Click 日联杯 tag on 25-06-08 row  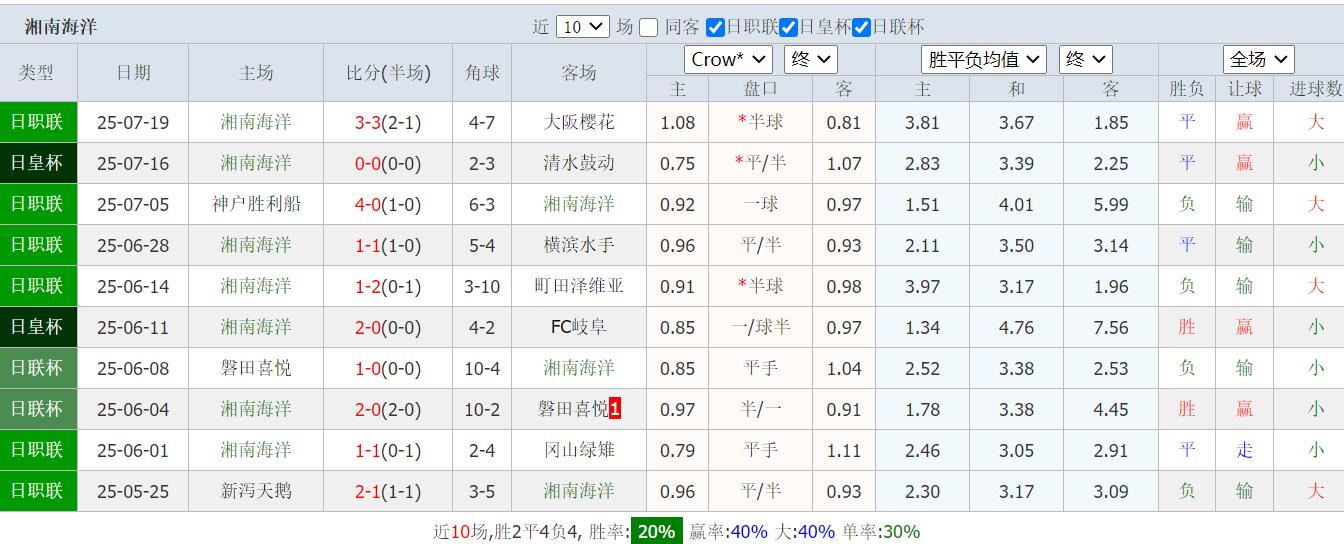point(37,368)
